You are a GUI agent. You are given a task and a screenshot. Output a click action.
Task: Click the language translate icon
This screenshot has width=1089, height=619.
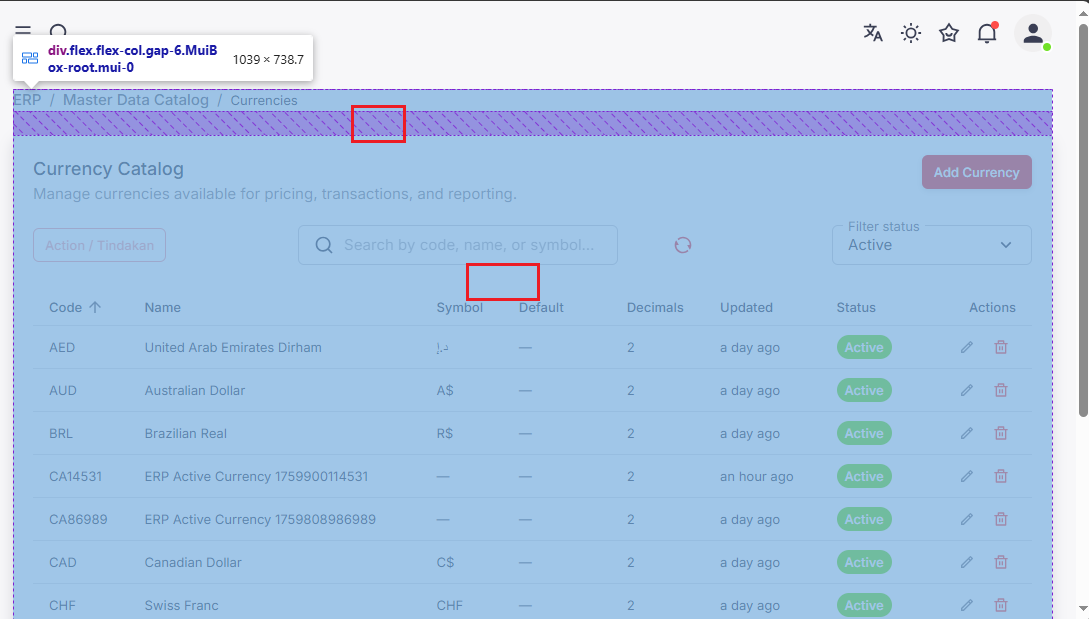(x=873, y=33)
